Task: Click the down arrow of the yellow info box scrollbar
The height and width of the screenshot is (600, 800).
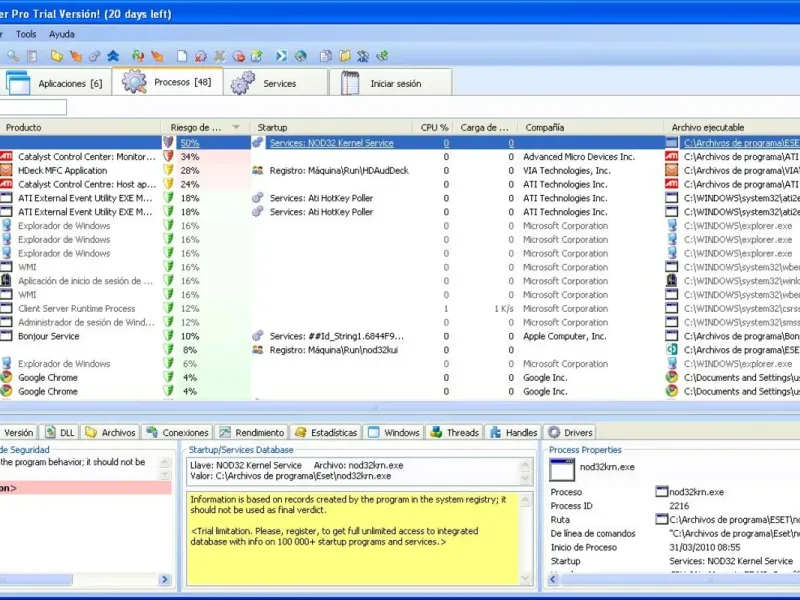Action: click(526, 578)
